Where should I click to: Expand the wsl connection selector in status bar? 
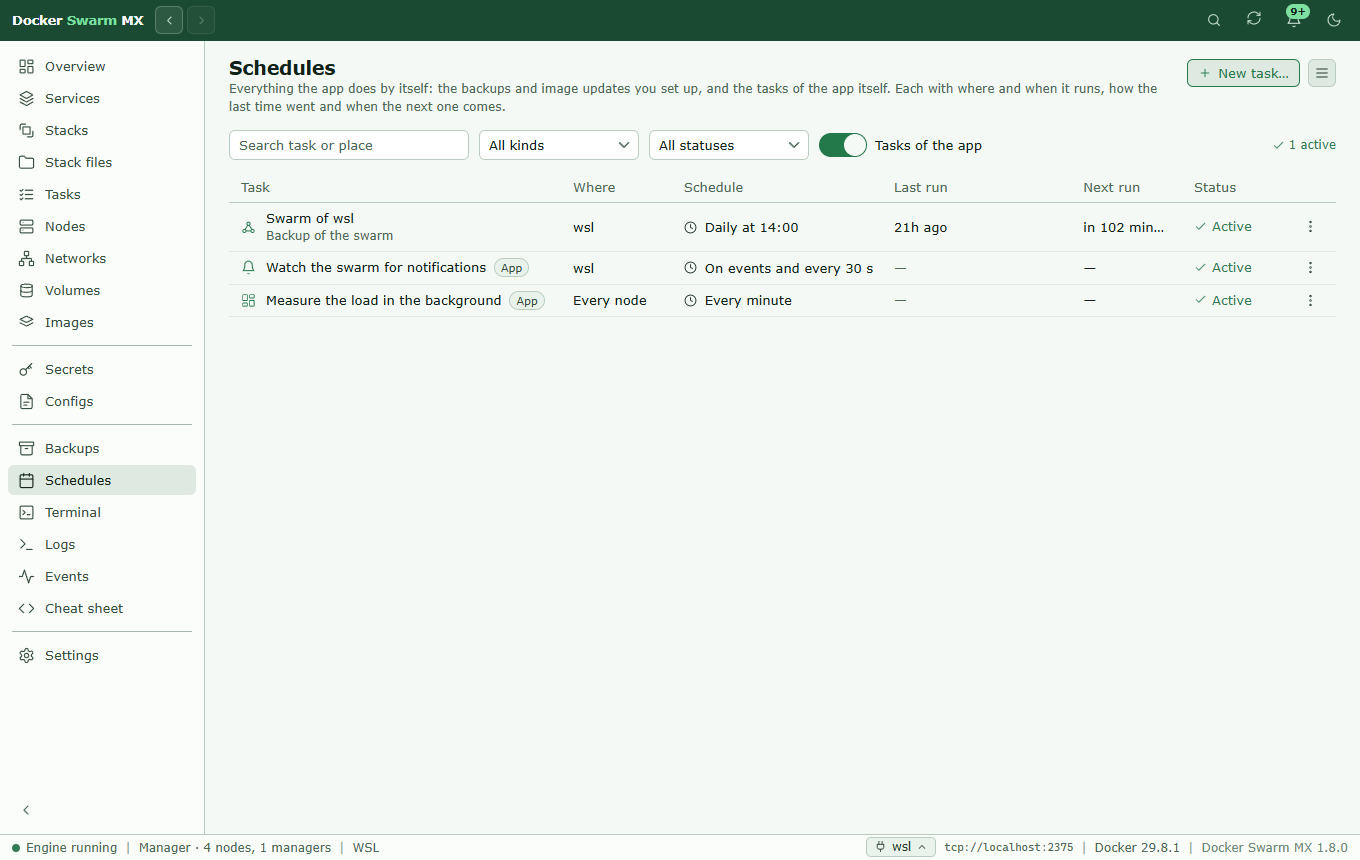[x=901, y=847]
